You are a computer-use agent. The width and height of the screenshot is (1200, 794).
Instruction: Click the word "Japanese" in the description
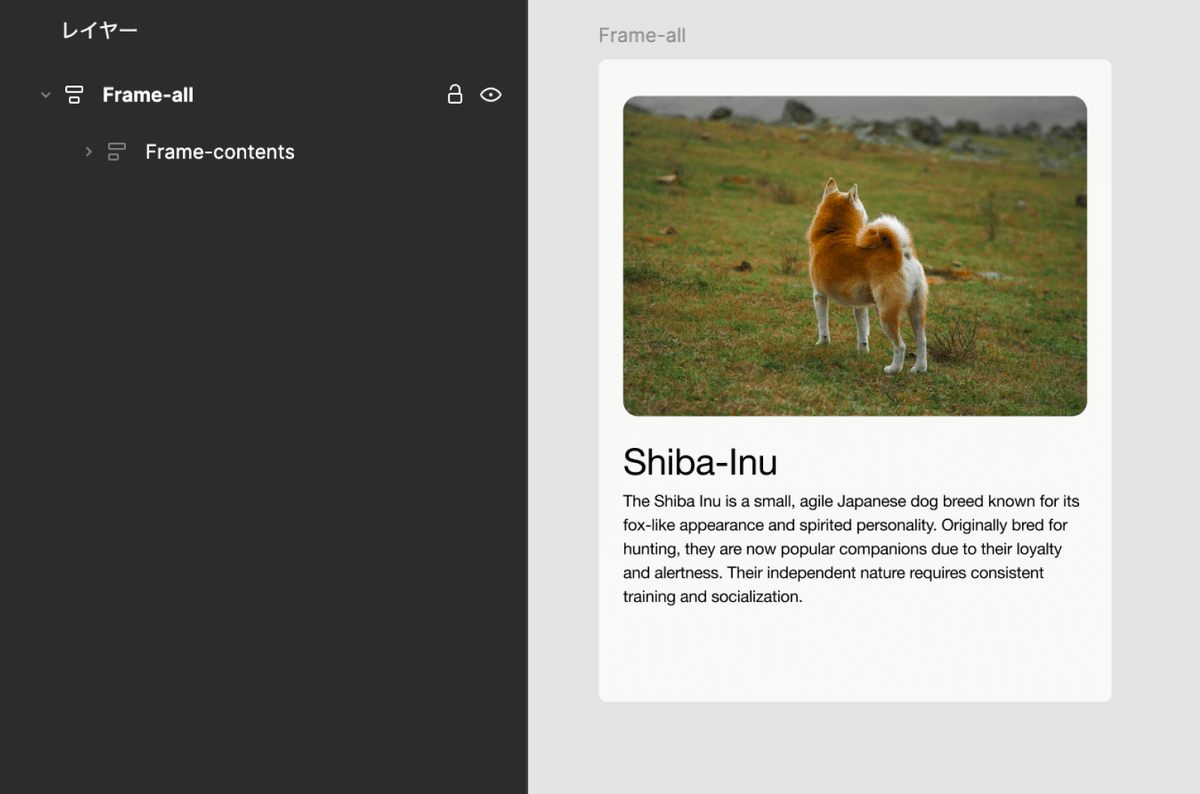tap(871, 501)
